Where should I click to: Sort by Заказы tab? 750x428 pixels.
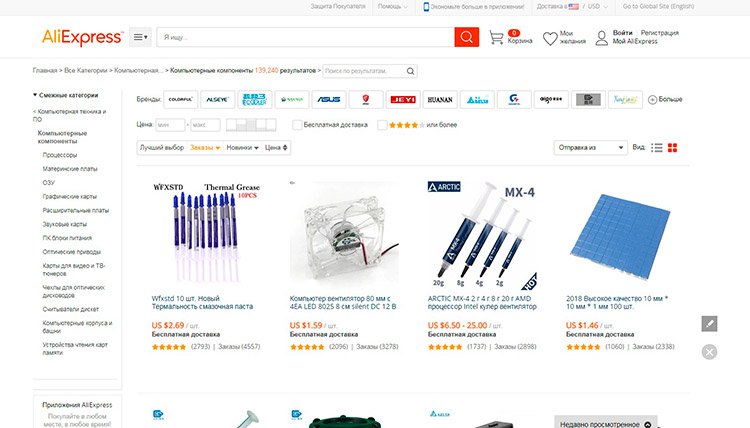205,148
